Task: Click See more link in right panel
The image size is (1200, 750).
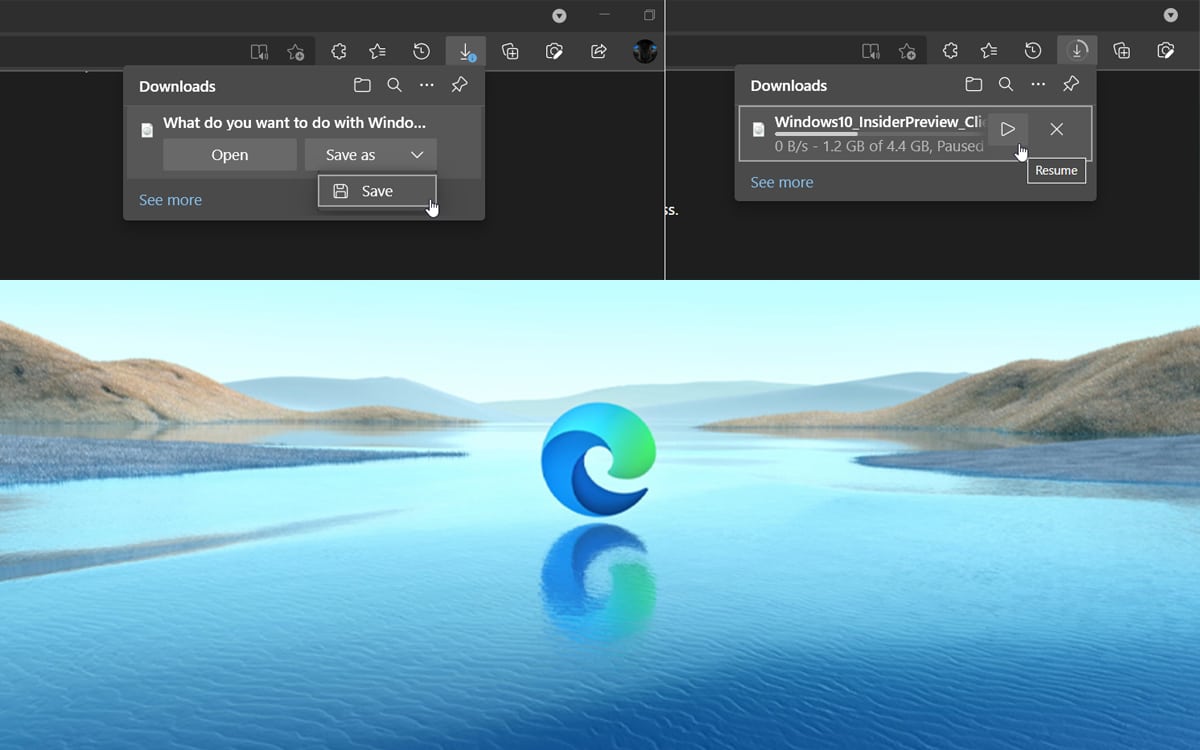Action: [781, 182]
